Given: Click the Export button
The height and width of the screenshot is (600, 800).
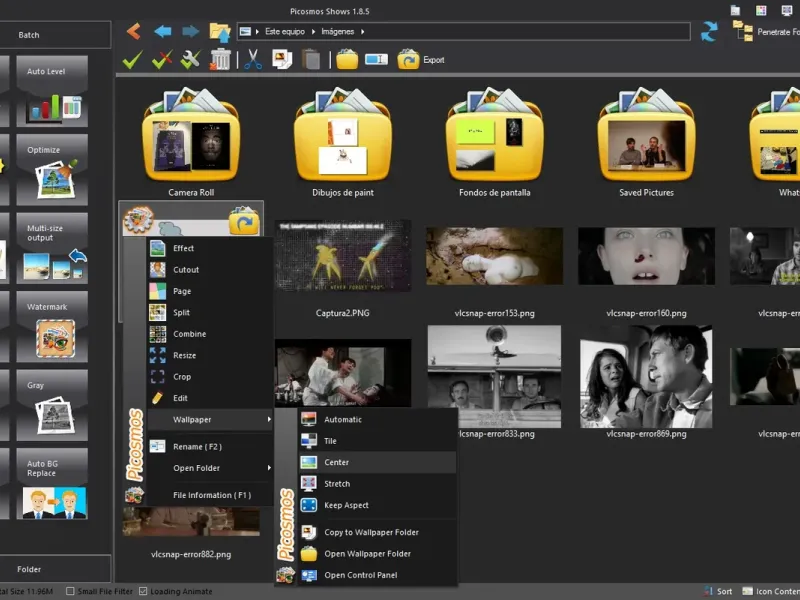Looking at the screenshot, I should click(421, 60).
